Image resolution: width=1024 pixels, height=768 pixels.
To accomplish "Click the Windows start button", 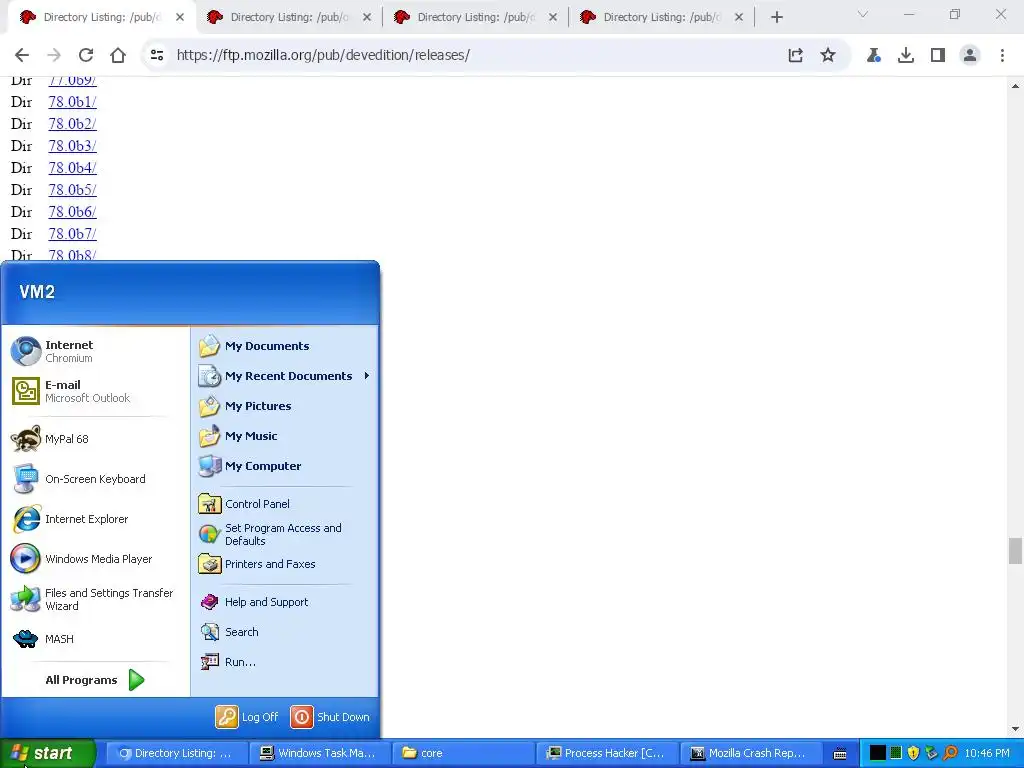I will point(47,753).
